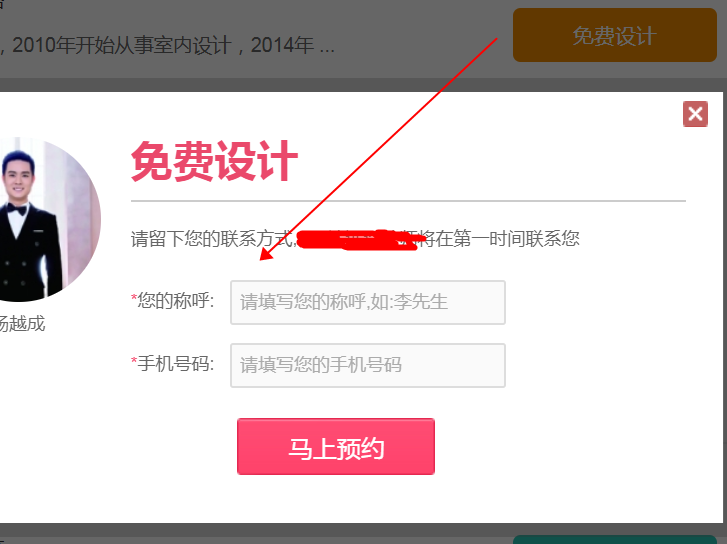The width and height of the screenshot is (727, 544).
Task: Click the 手机号码 field label
Action: [x=175, y=364]
